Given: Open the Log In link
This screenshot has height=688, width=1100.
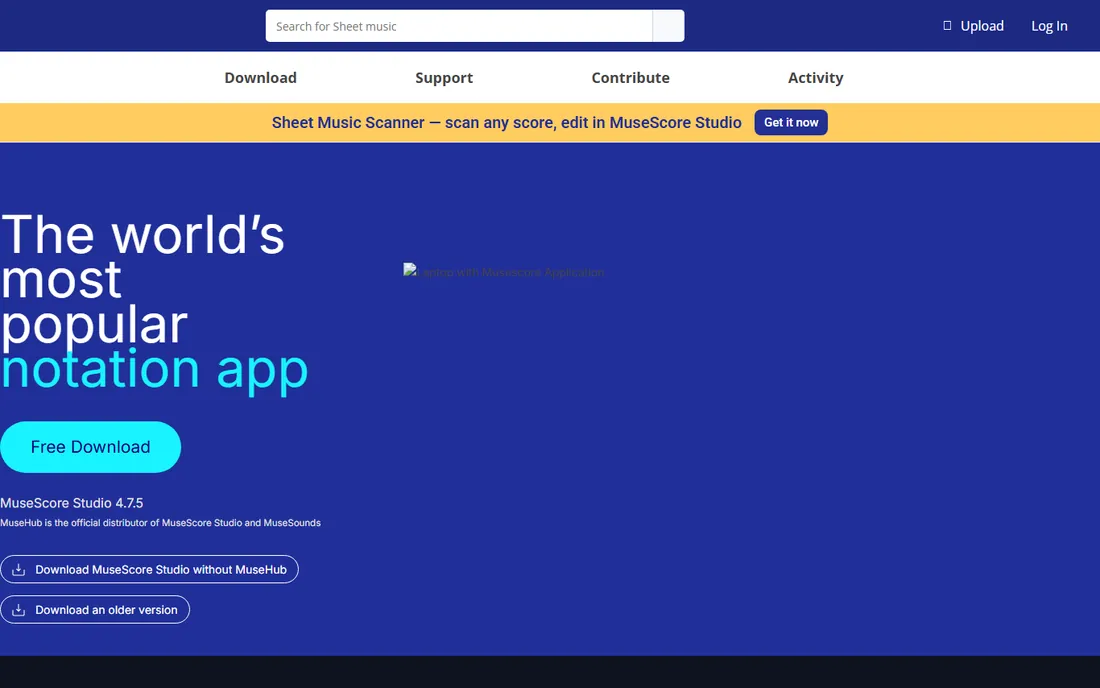Looking at the screenshot, I should [1049, 26].
